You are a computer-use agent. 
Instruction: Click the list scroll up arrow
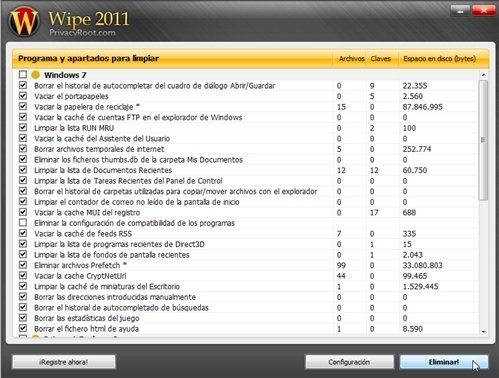(x=483, y=75)
